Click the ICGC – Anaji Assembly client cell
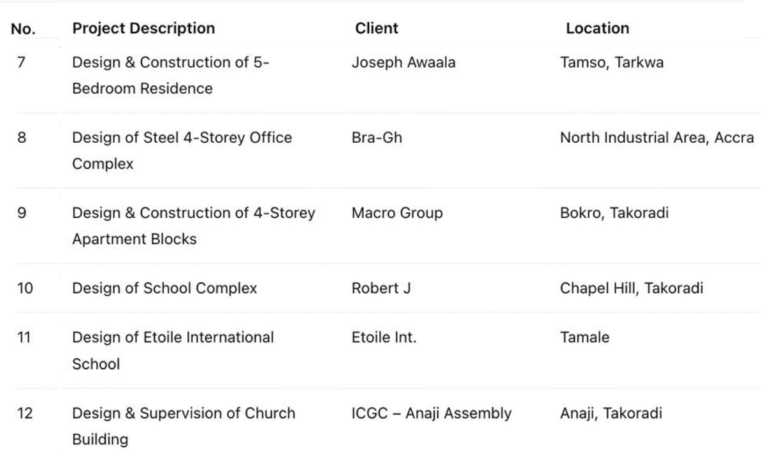 point(432,413)
